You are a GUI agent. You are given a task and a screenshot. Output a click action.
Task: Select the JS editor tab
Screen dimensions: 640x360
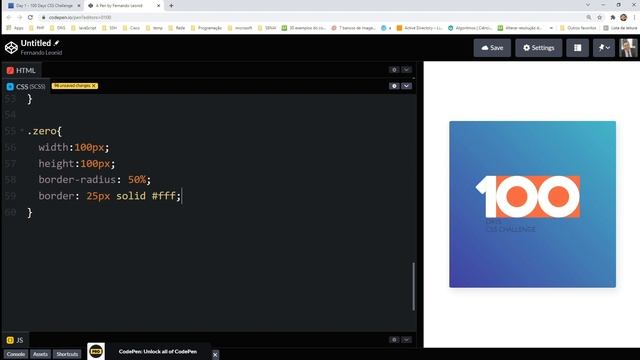pyautogui.click(x=15, y=340)
